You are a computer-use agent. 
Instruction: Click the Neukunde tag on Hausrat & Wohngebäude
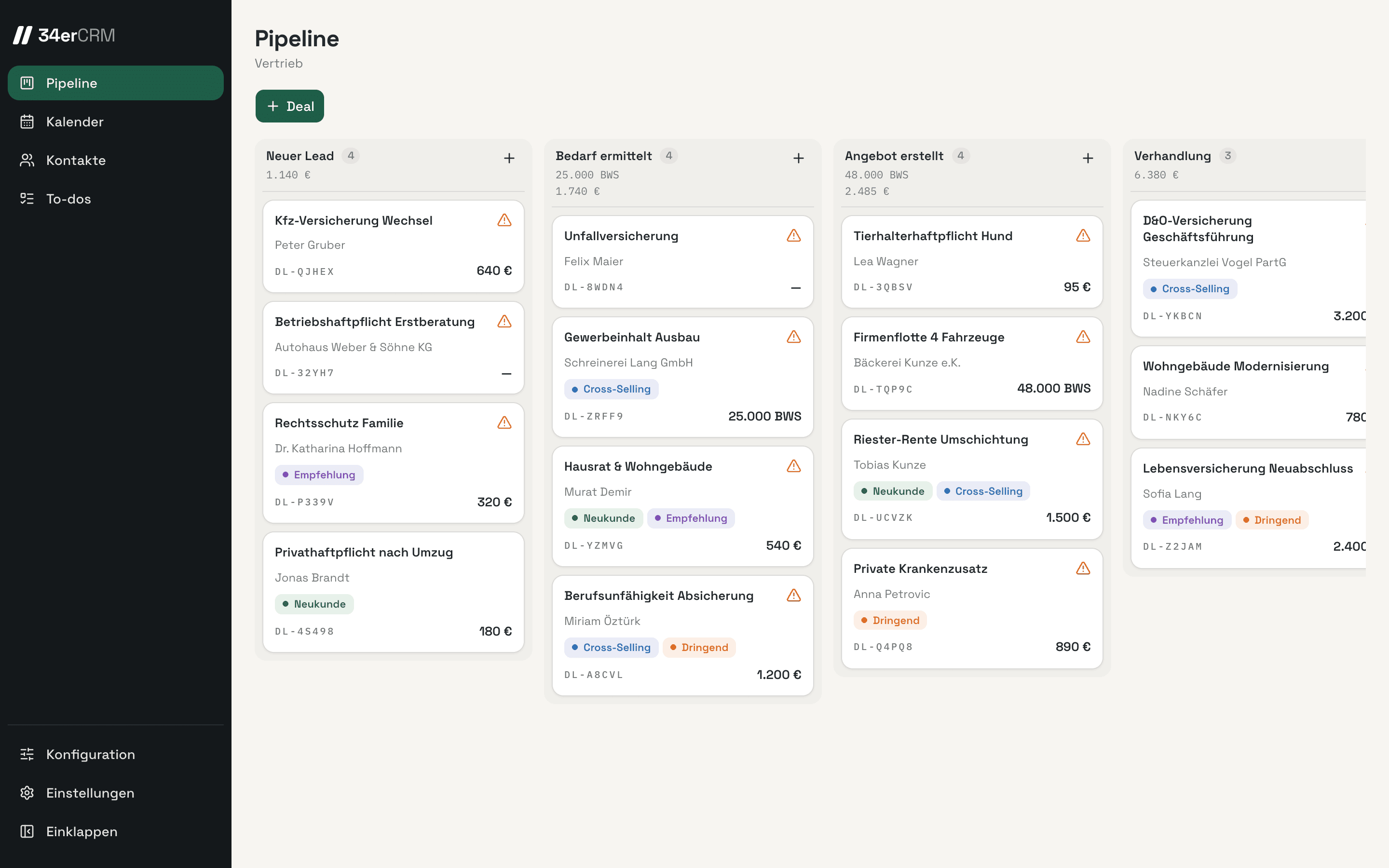(x=603, y=518)
